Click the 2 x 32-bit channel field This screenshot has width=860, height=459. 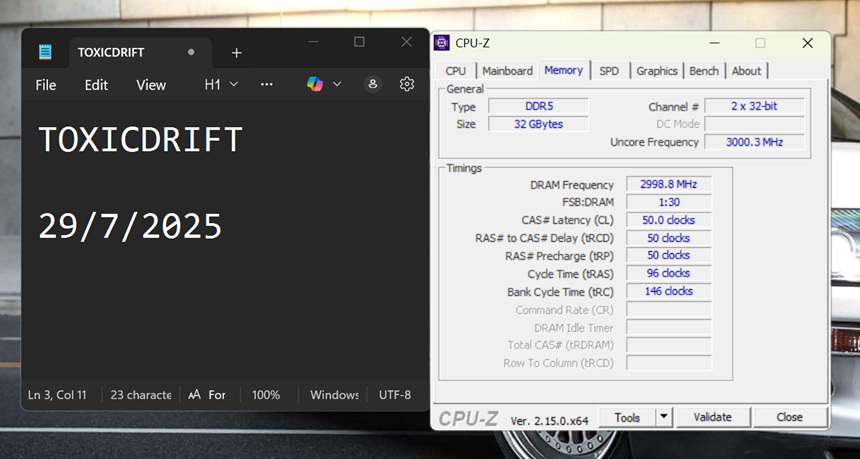point(754,106)
